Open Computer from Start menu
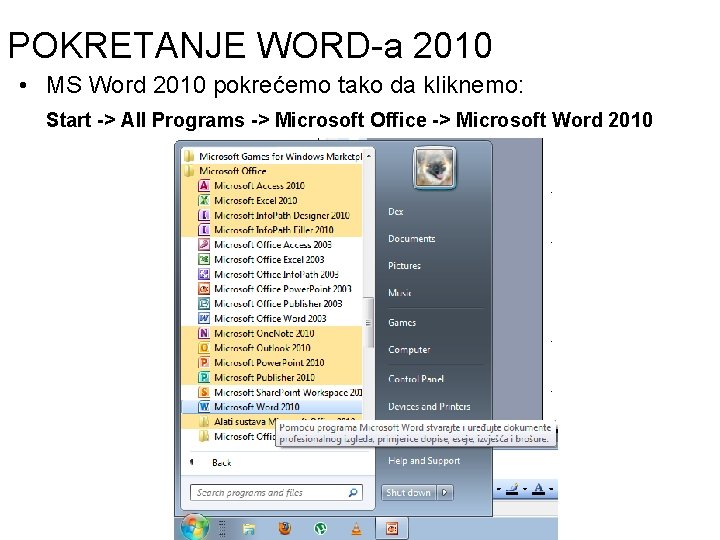The image size is (720, 540). pos(409,350)
